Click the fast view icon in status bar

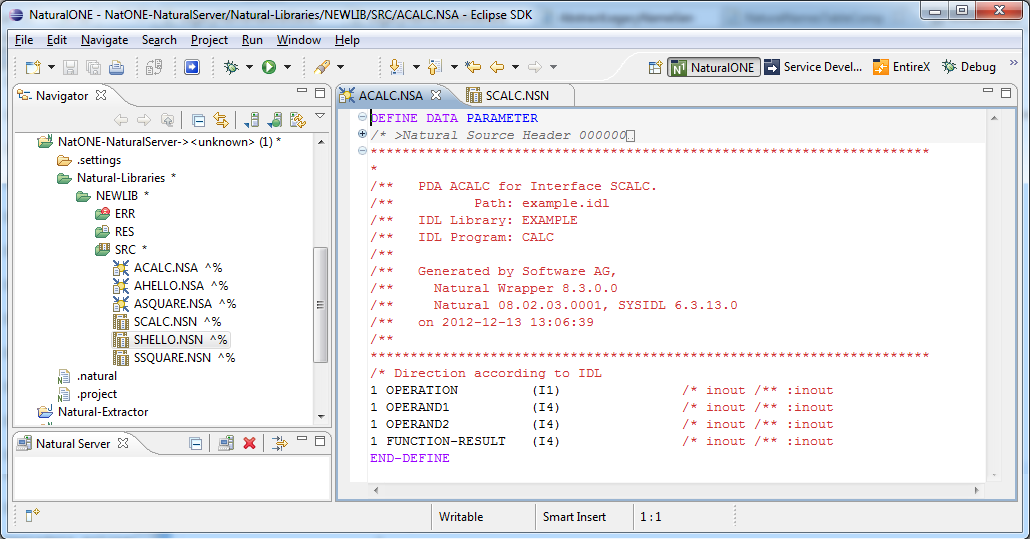click(32, 515)
